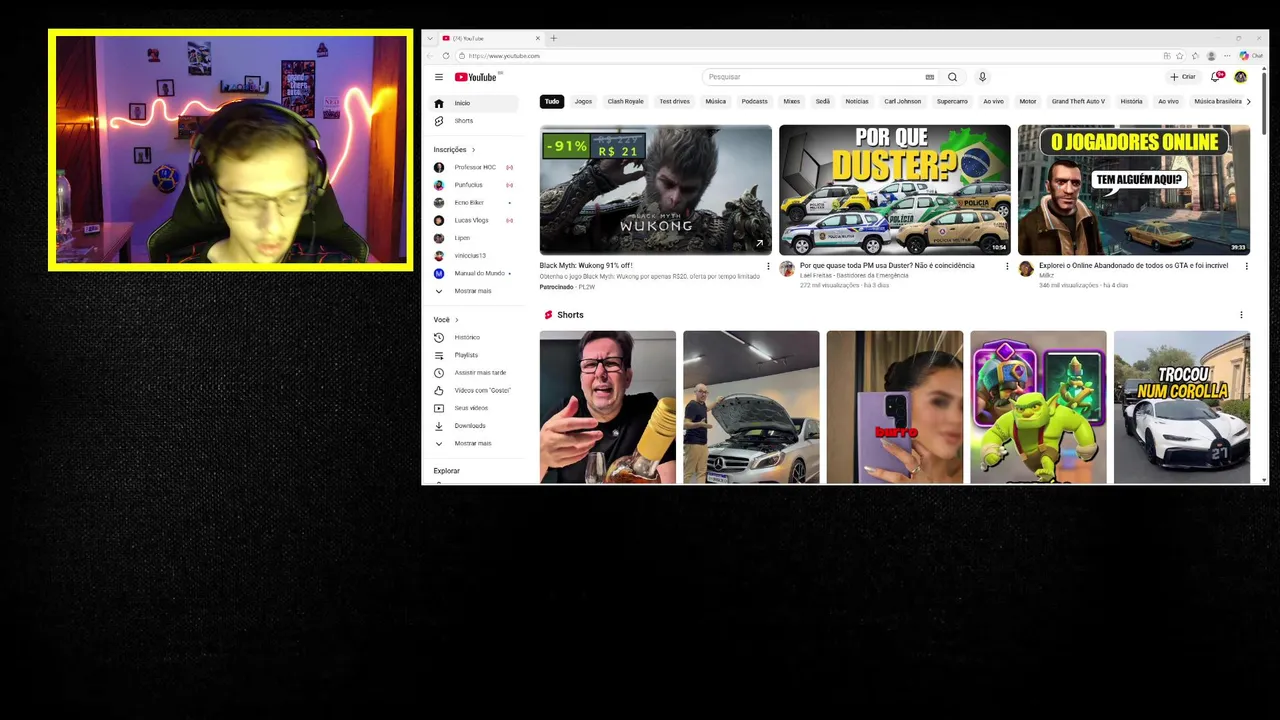The image size is (1280, 720).
Task: Open the Clash Royale goblin short
Action: tap(1038, 407)
